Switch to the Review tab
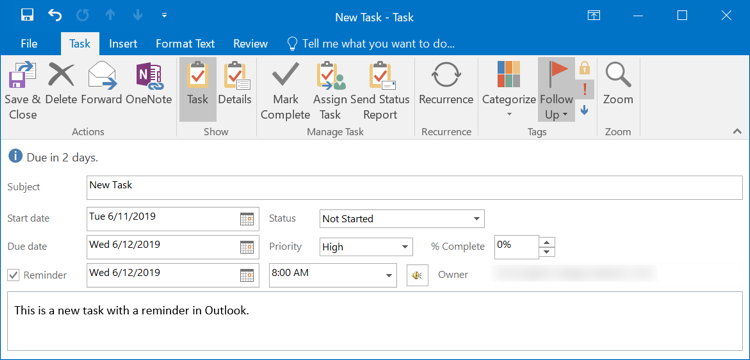 [250, 44]
